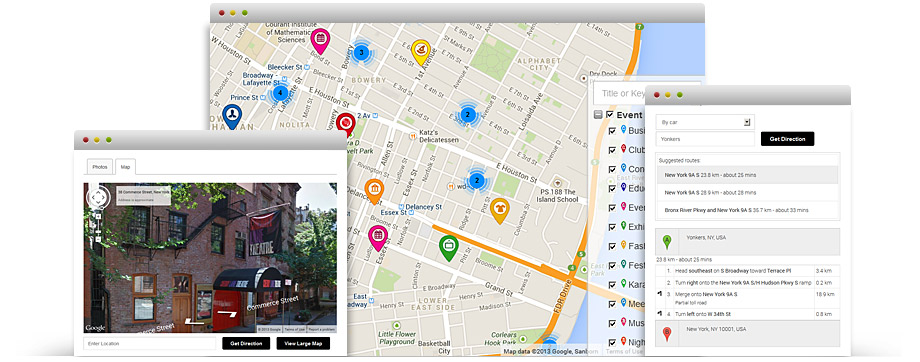The width and height of the screenshot is (920, 362).
Task: Uncheck the Club category checkbox
Action: (x=613, y=150)
